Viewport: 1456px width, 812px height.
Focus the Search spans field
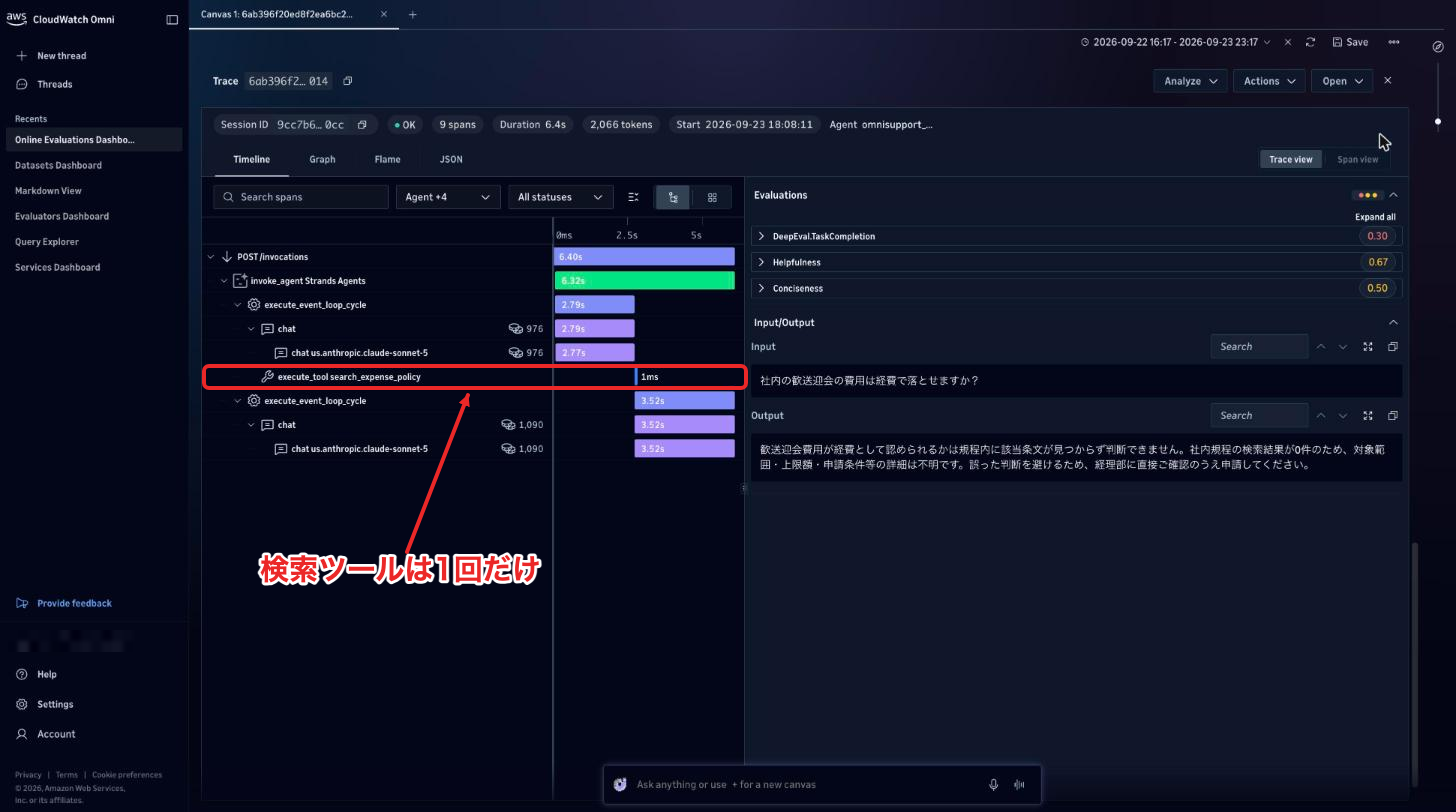[301, 197]
